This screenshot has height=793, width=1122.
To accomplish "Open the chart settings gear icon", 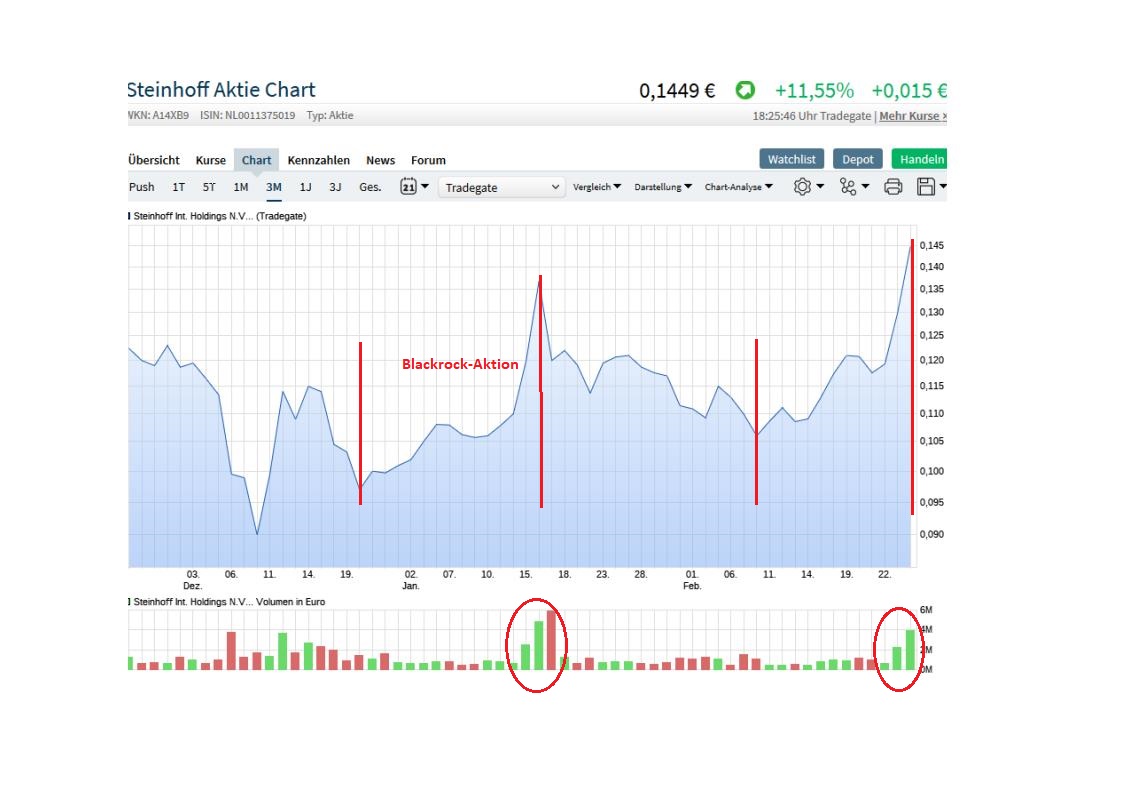I will [803, 187].
